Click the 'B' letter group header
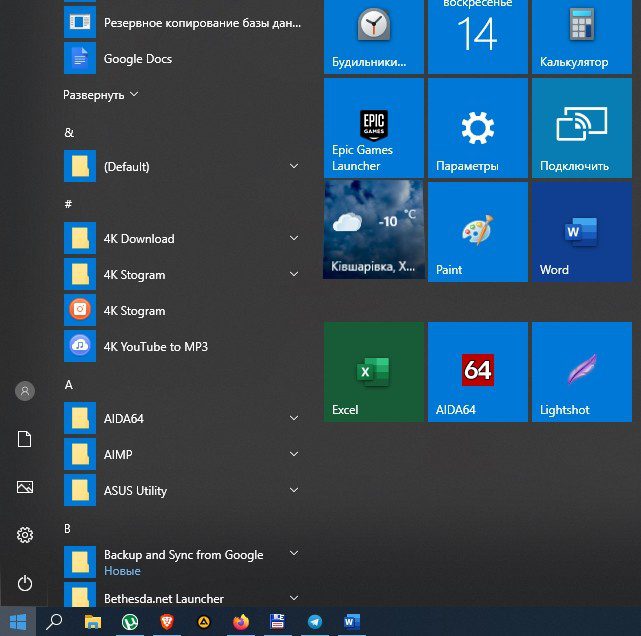Screen dimensions: 641x636 pos(68,529)
